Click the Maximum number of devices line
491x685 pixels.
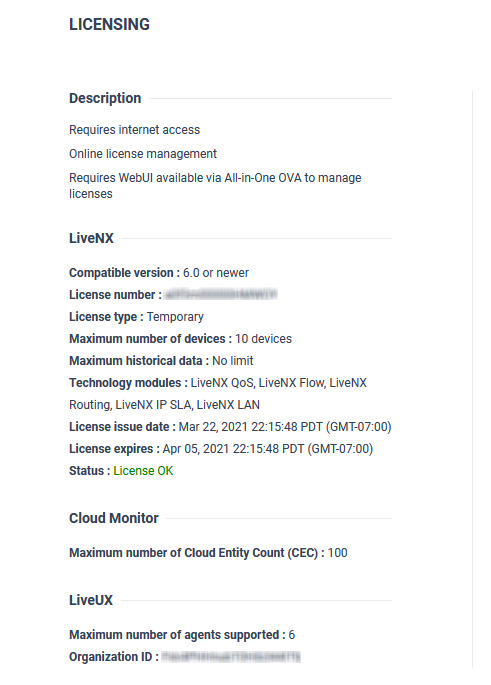pos(180,339)
